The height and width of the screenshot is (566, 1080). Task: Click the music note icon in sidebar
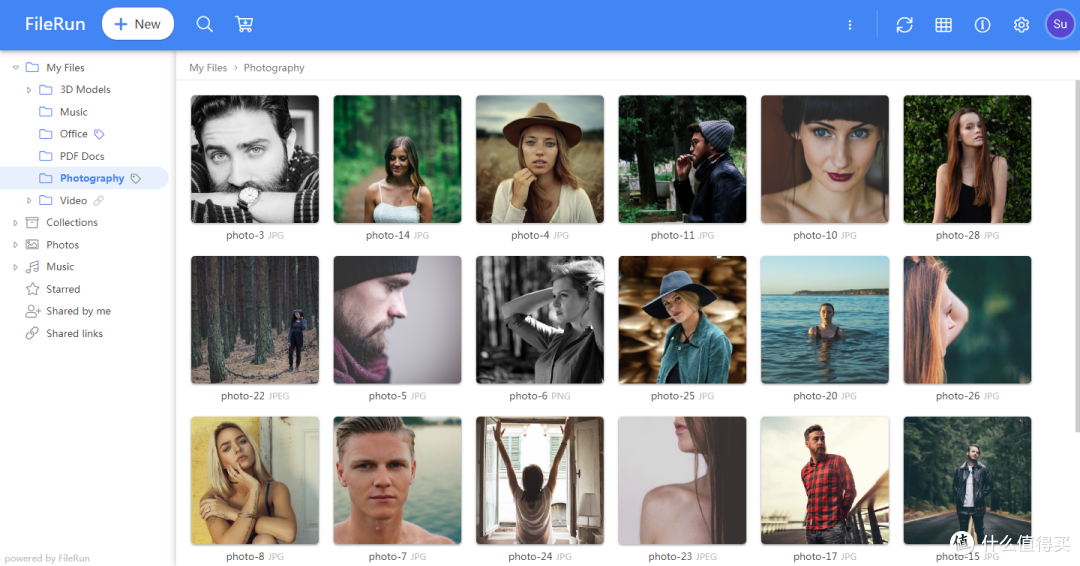pos(32,266)
